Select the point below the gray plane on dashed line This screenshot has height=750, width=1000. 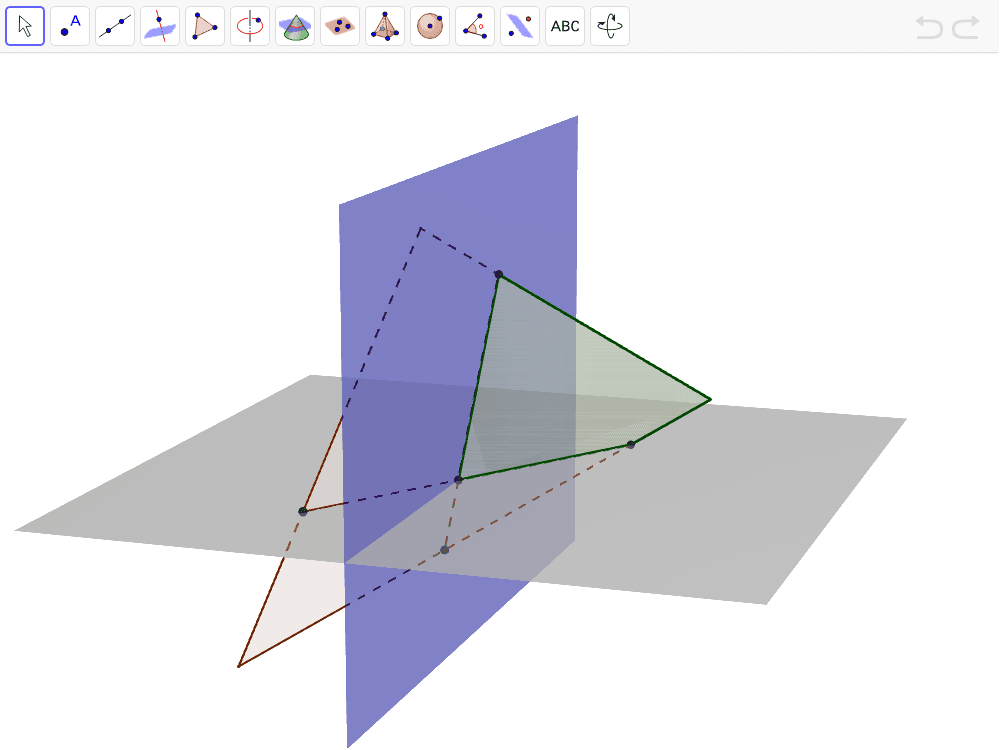[x=445, y=550]
